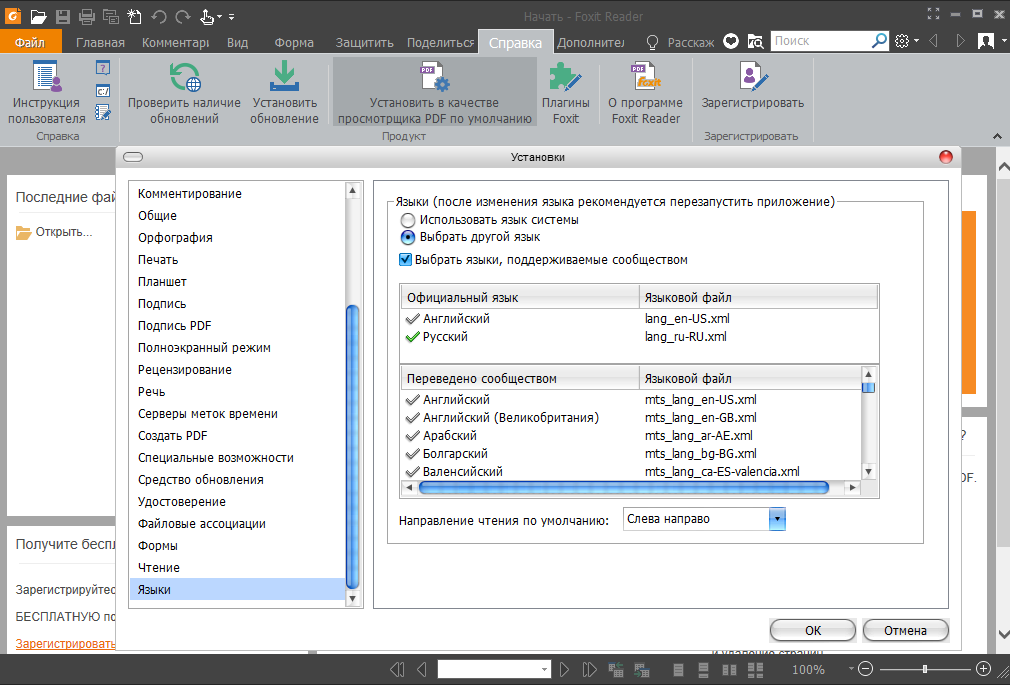The height and width of the screenshot is (685, 1010).
Task: Click the magnifier icon in search box
Action: tap(879, 41)
